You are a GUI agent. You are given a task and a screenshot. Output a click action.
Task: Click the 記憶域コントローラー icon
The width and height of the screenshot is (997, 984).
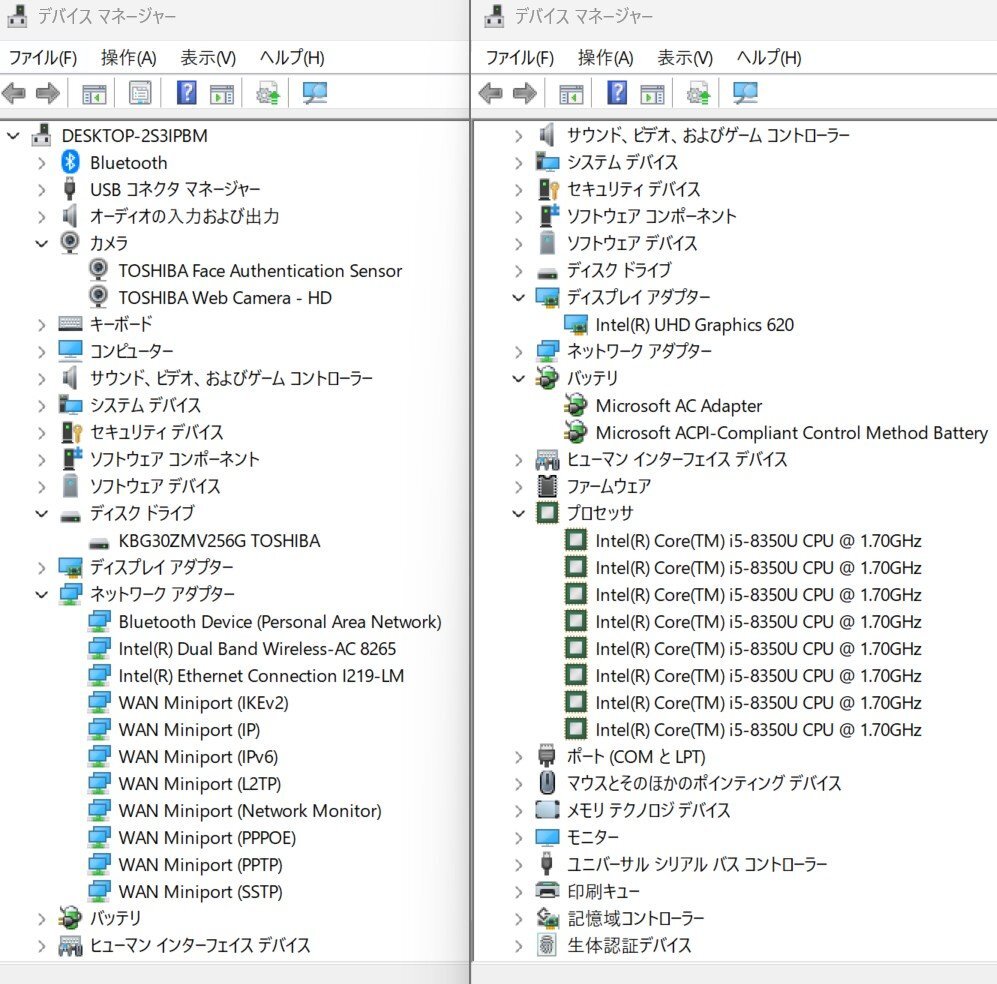[547, 917]
